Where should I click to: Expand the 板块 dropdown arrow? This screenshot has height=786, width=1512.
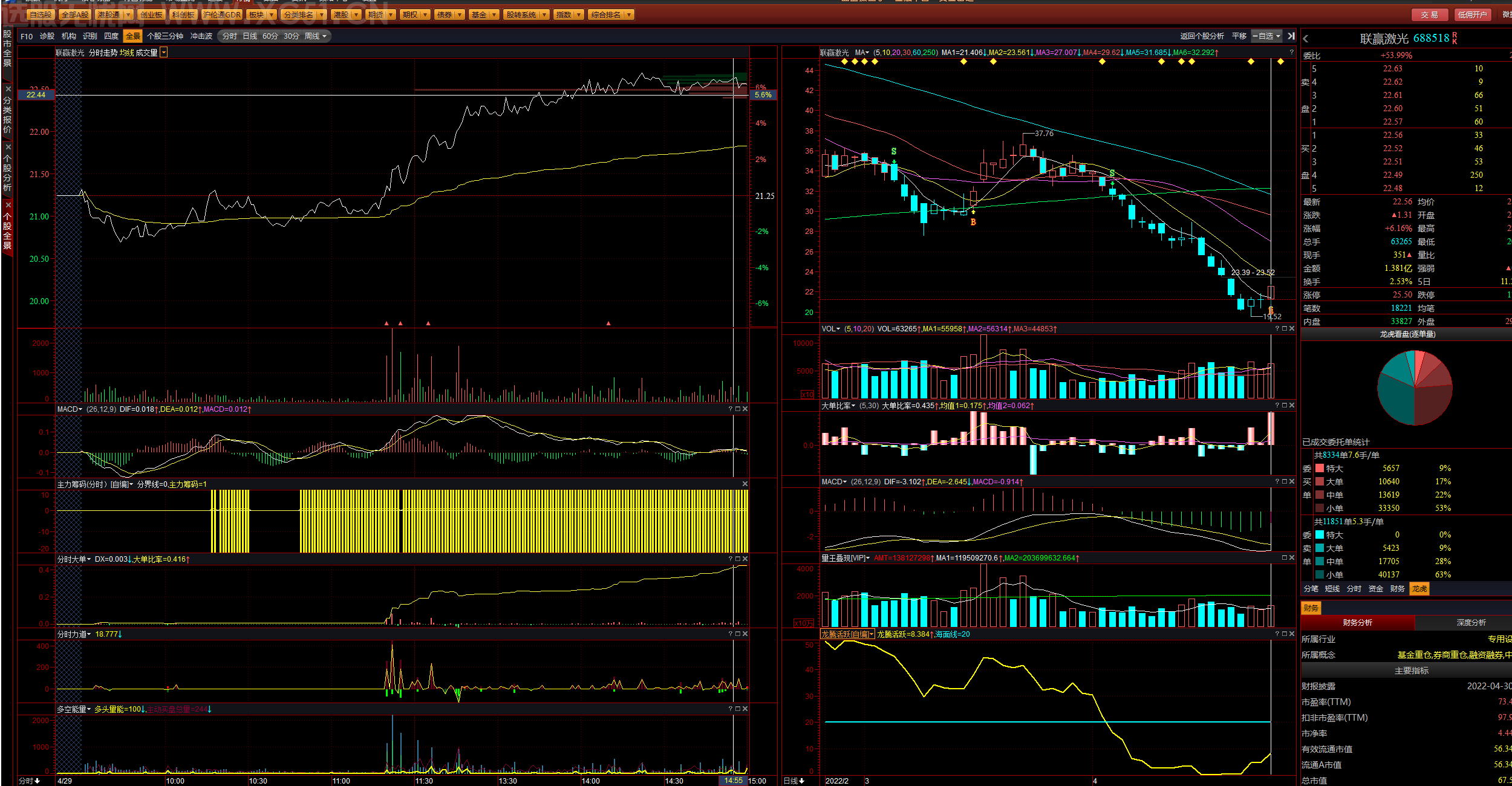point(272,15)
